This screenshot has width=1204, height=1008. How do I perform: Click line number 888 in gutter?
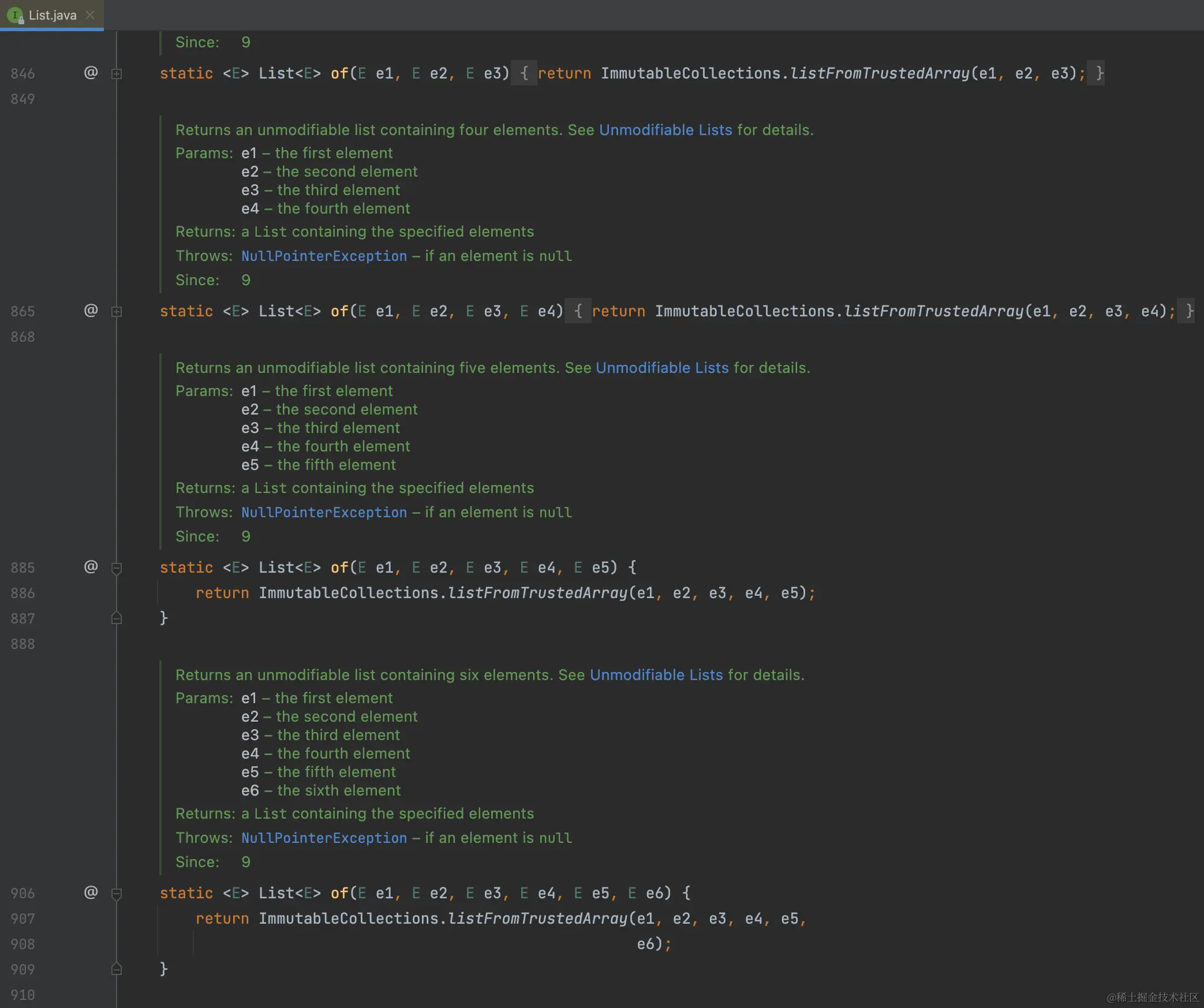point(23,644)
